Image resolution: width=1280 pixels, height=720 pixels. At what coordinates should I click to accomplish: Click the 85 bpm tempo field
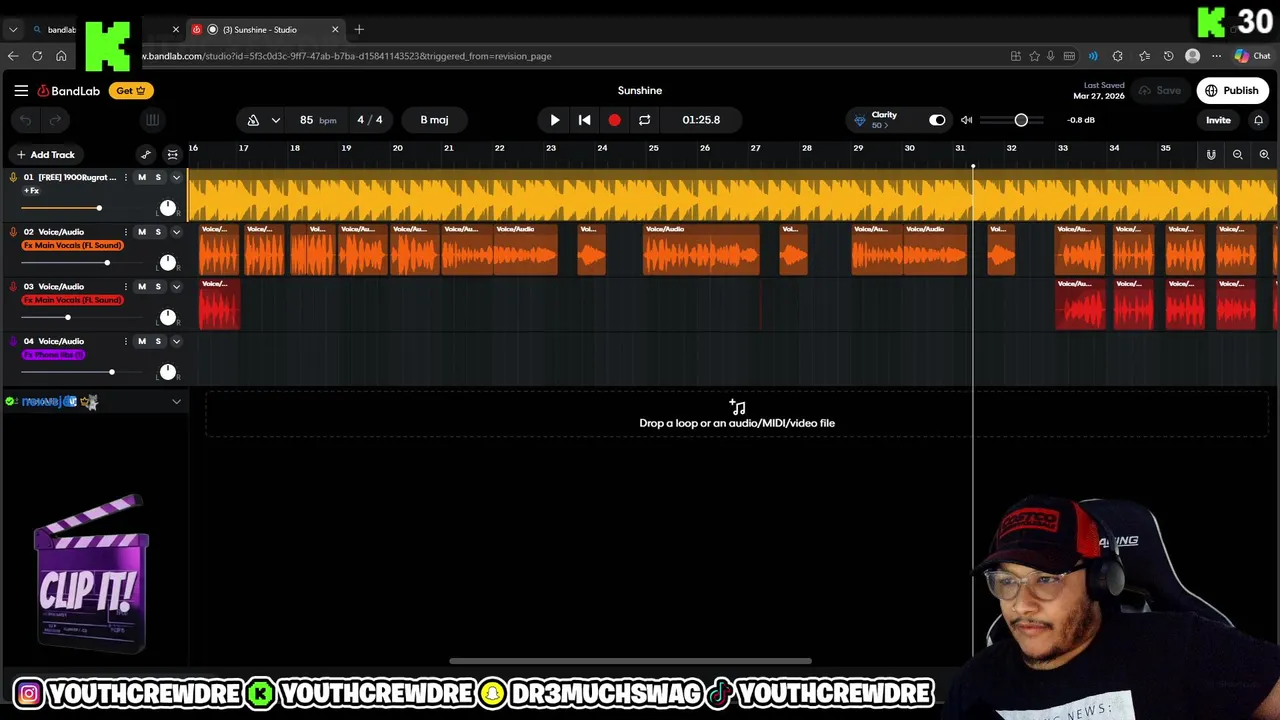317,120
